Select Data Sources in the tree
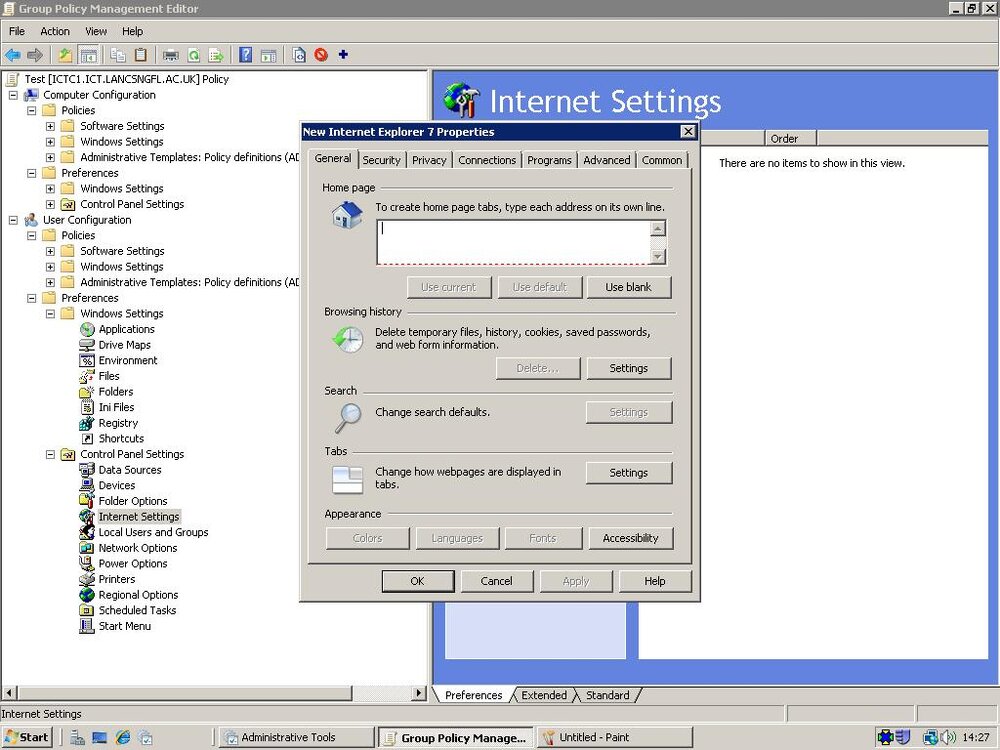The height and width of the screenshot is (750, 1000). click(129, 470)
